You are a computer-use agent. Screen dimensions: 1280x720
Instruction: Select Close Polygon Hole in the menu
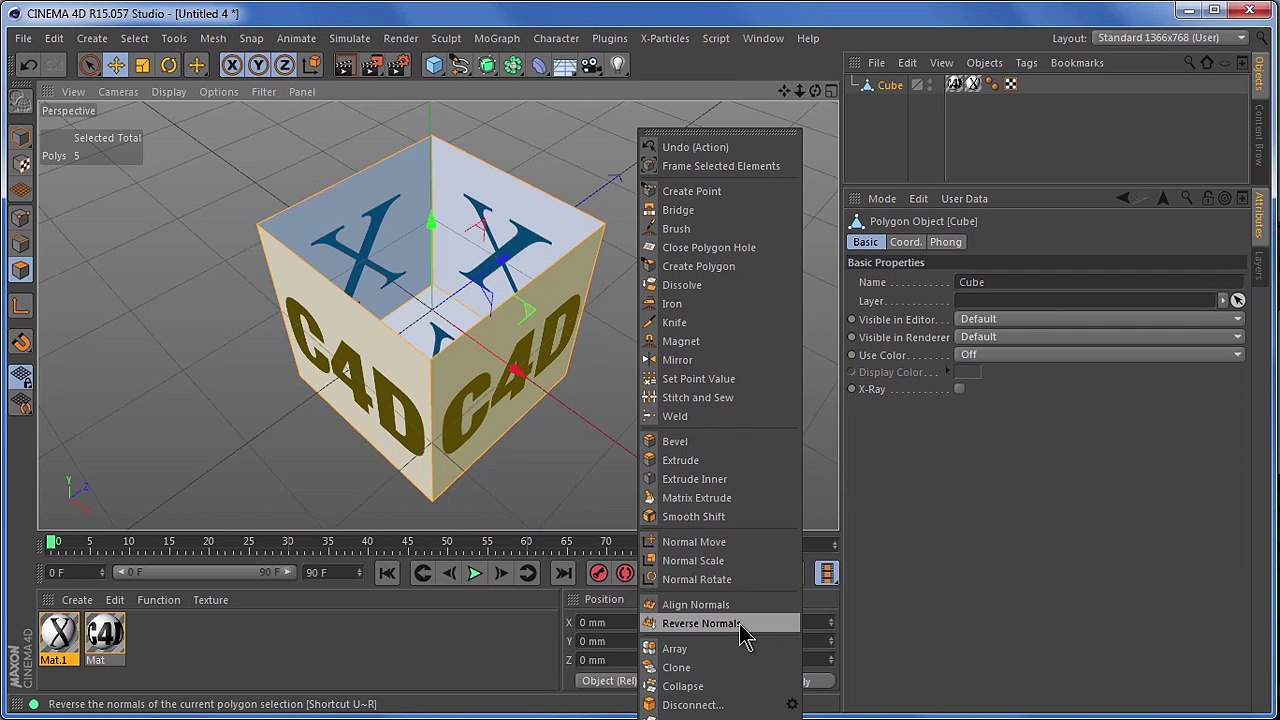pyautogui.click(x=720, y=247)
